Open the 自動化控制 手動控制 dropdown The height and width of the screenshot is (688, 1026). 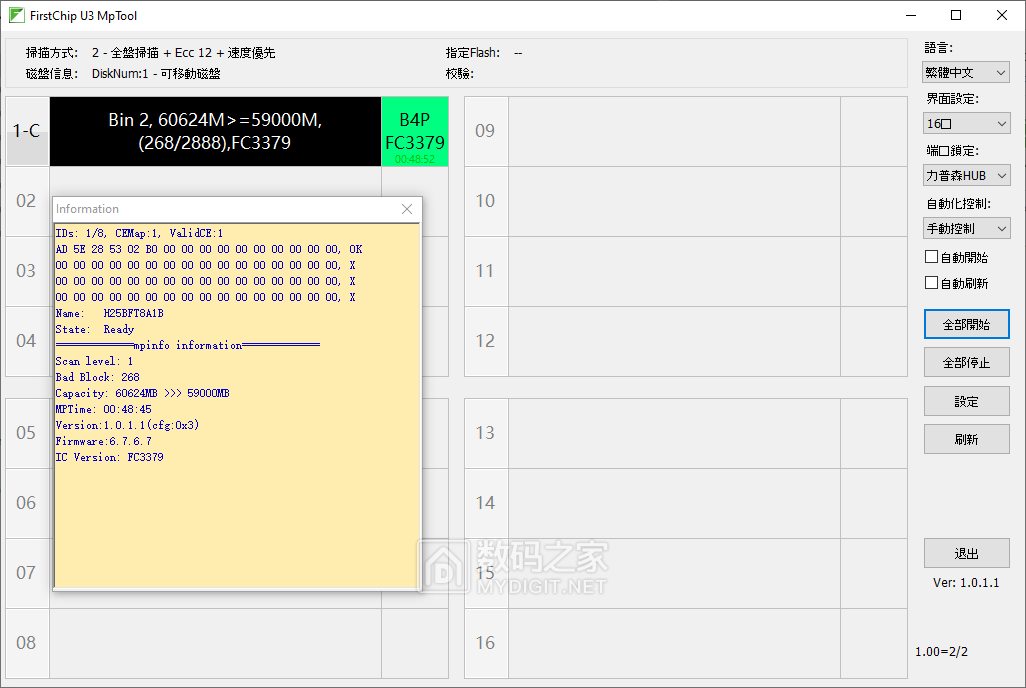pyautogui.click(x=966, y=228)
